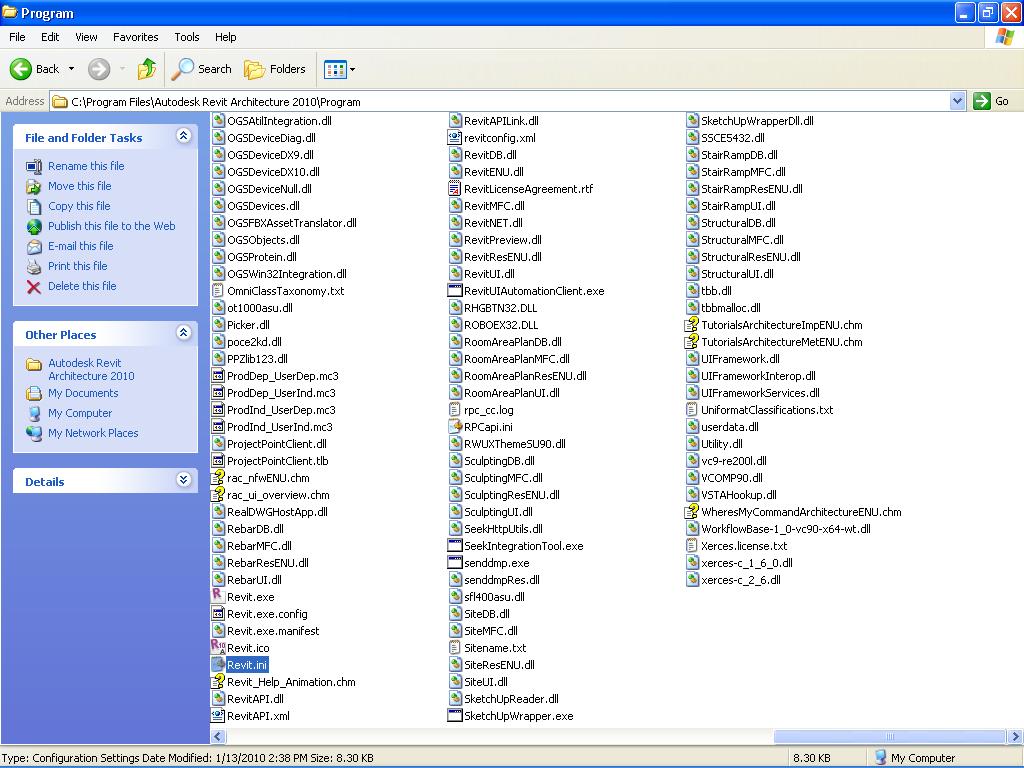Click Rename this file link

[86, 166]
